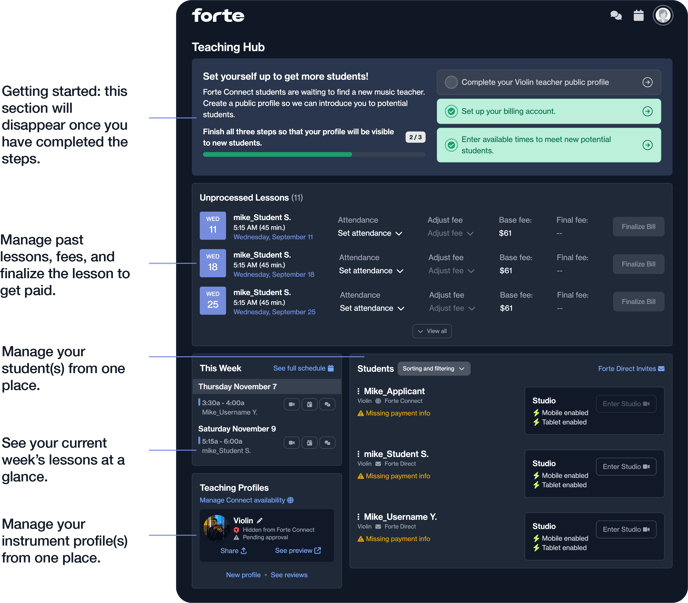Click Enter Studio for mike_Student S.
The width and height of the screenshot is (688, 603).
click(x=626, y=467)
